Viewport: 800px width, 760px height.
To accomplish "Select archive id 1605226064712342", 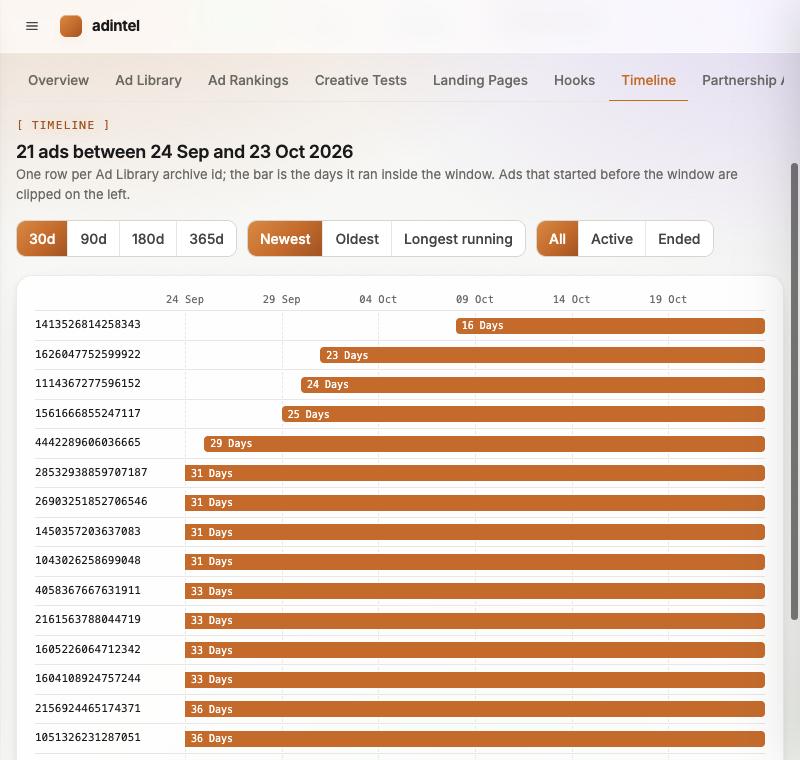I will tap(88, 649).
